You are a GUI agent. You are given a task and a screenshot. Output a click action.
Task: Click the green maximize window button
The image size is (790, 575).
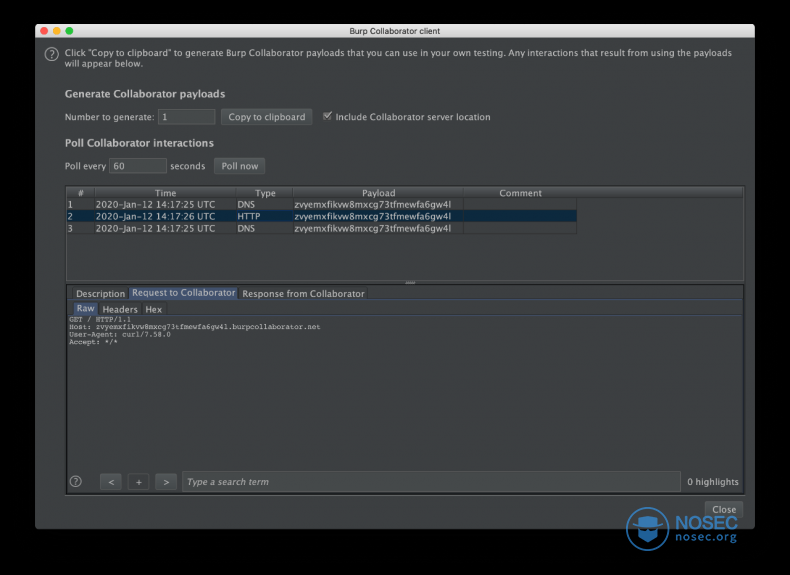pos(69,31)
